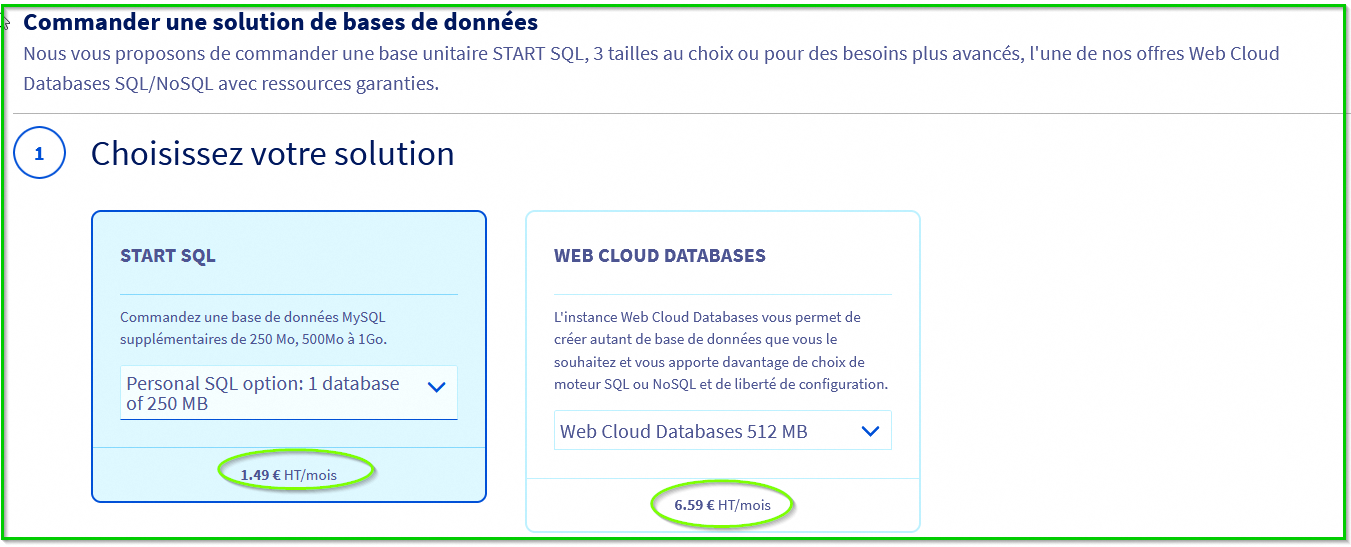Click the Choisissez votre solution heading
Image resolution: width=1351 pixels, height=547 pixels.
click(272, 154)
